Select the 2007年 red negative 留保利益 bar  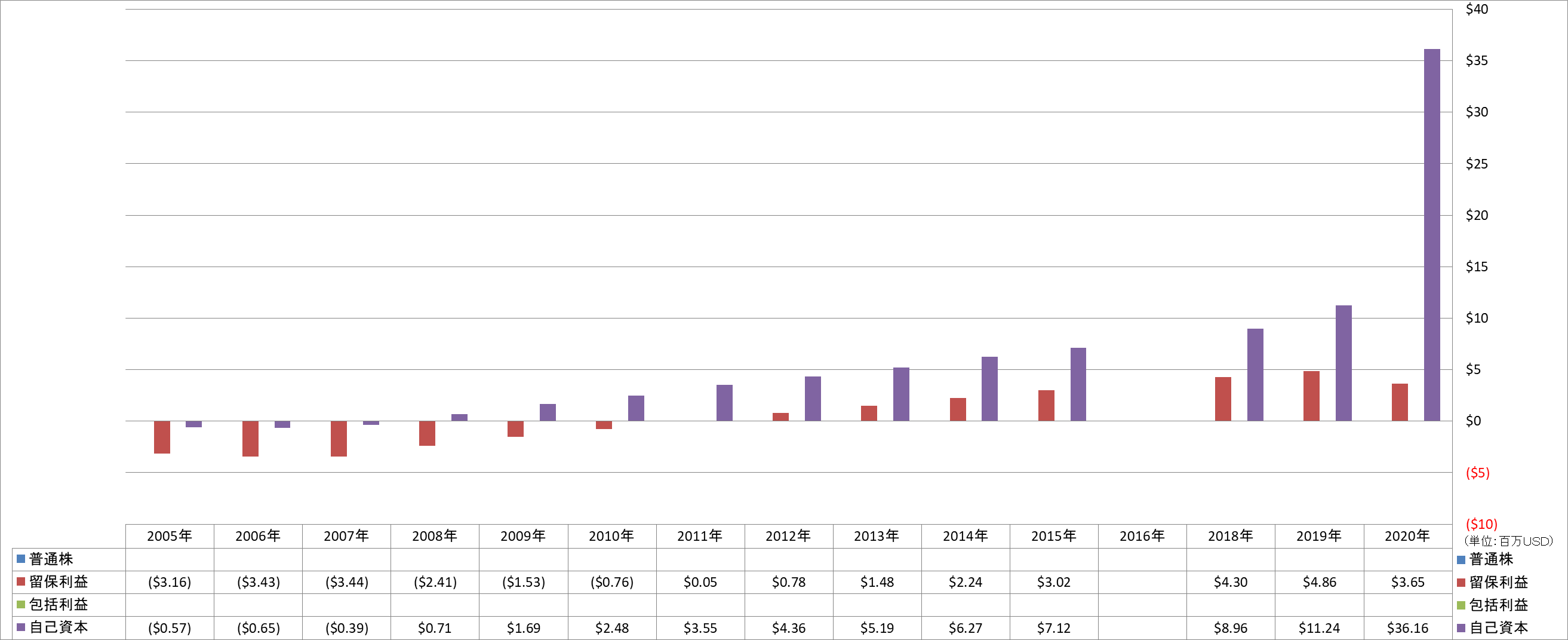click(339, 439)
